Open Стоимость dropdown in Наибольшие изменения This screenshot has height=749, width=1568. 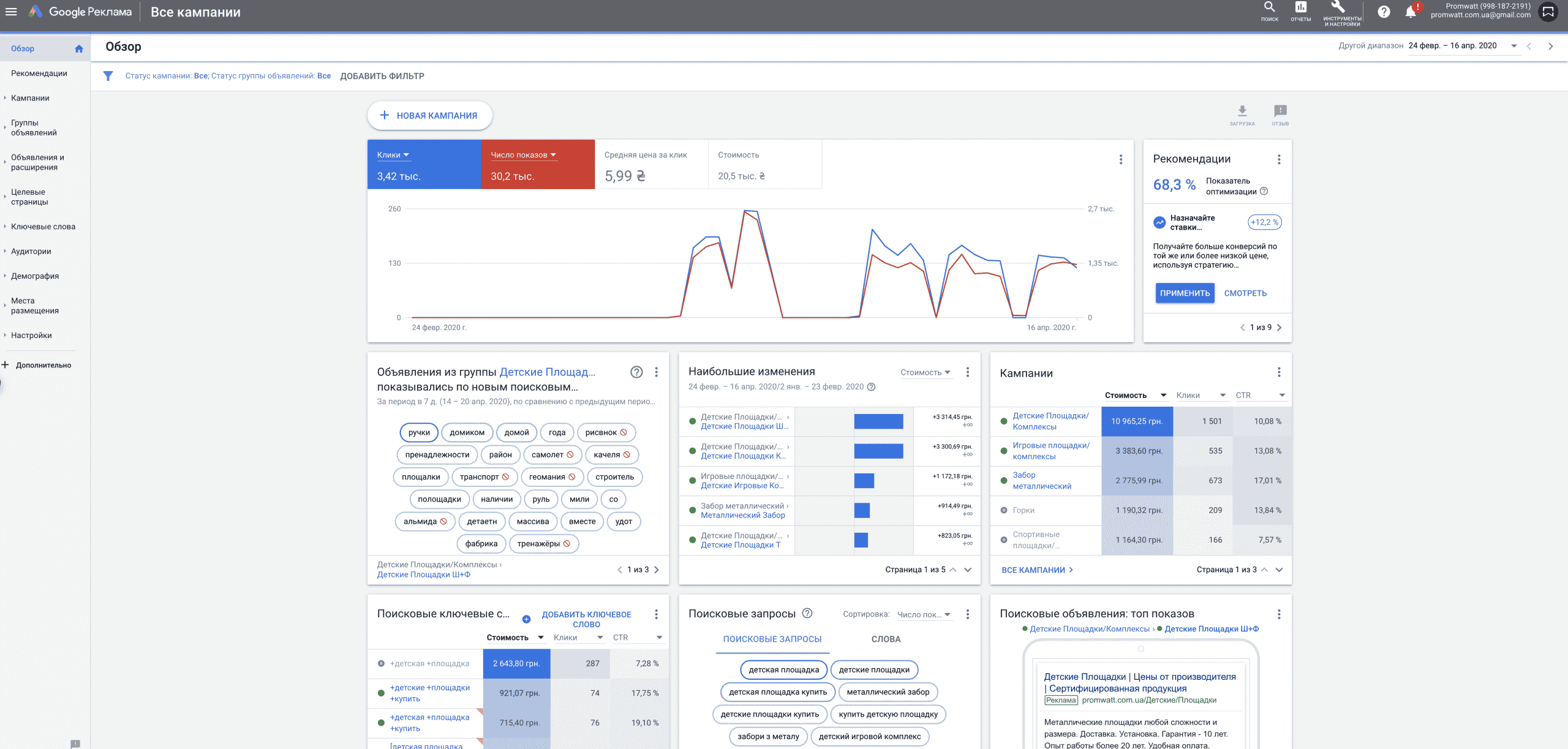click(925, 372)
